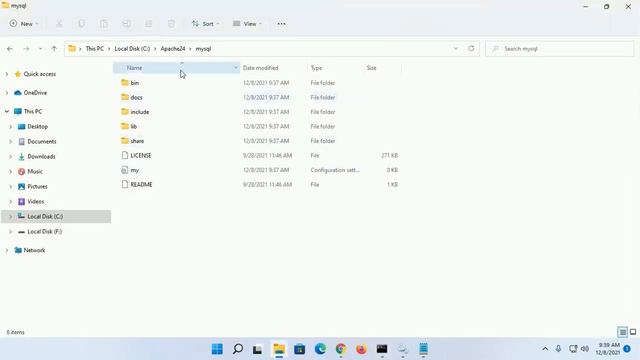
Task: Select the README file
Action: 141,184
